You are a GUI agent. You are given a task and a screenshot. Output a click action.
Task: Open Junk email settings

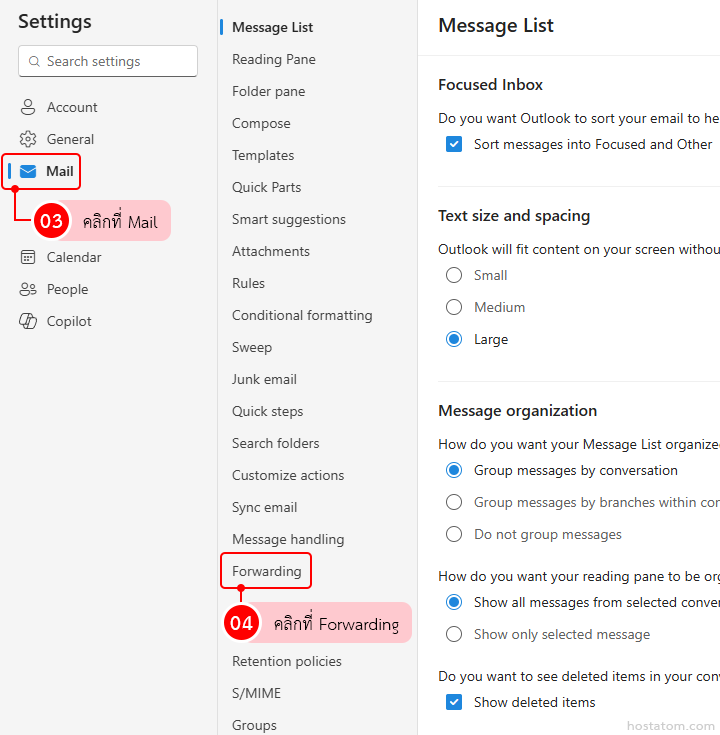[264, 379]
